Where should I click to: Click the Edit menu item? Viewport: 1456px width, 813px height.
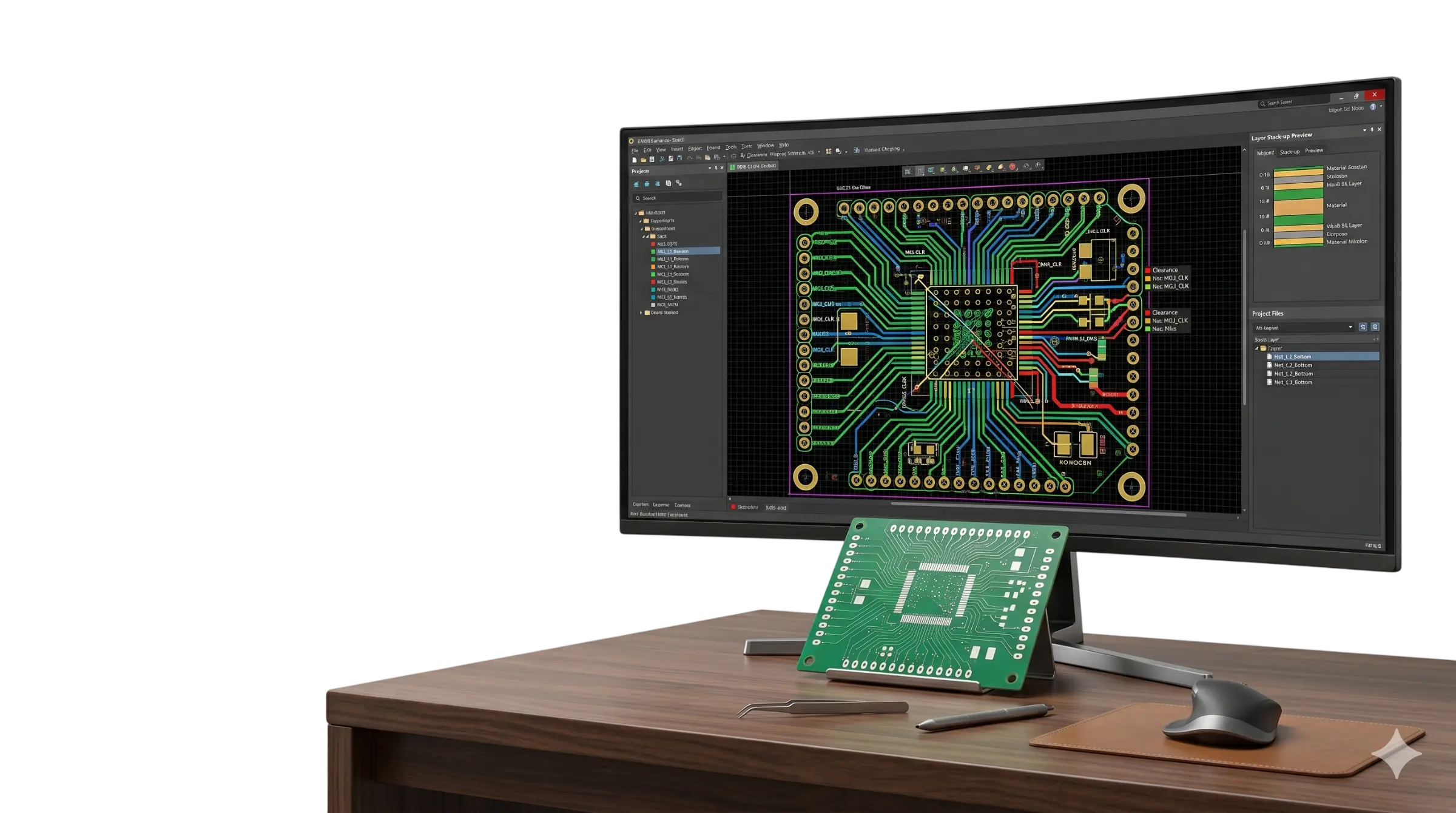(647, 150)
